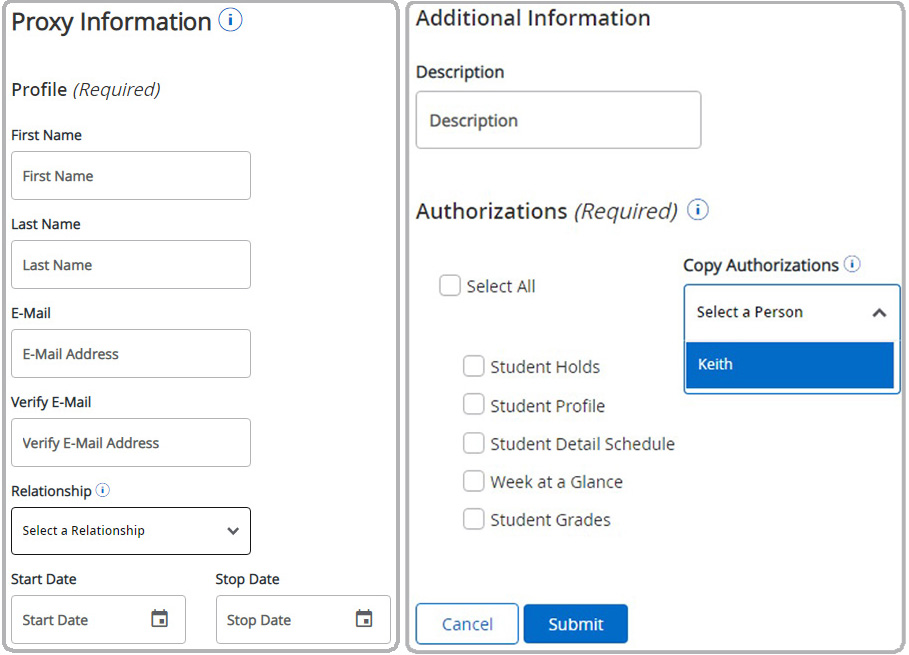Focus the First Name text field
The height and width of the screenshot is (655, 909).
[x=131, y=176]
